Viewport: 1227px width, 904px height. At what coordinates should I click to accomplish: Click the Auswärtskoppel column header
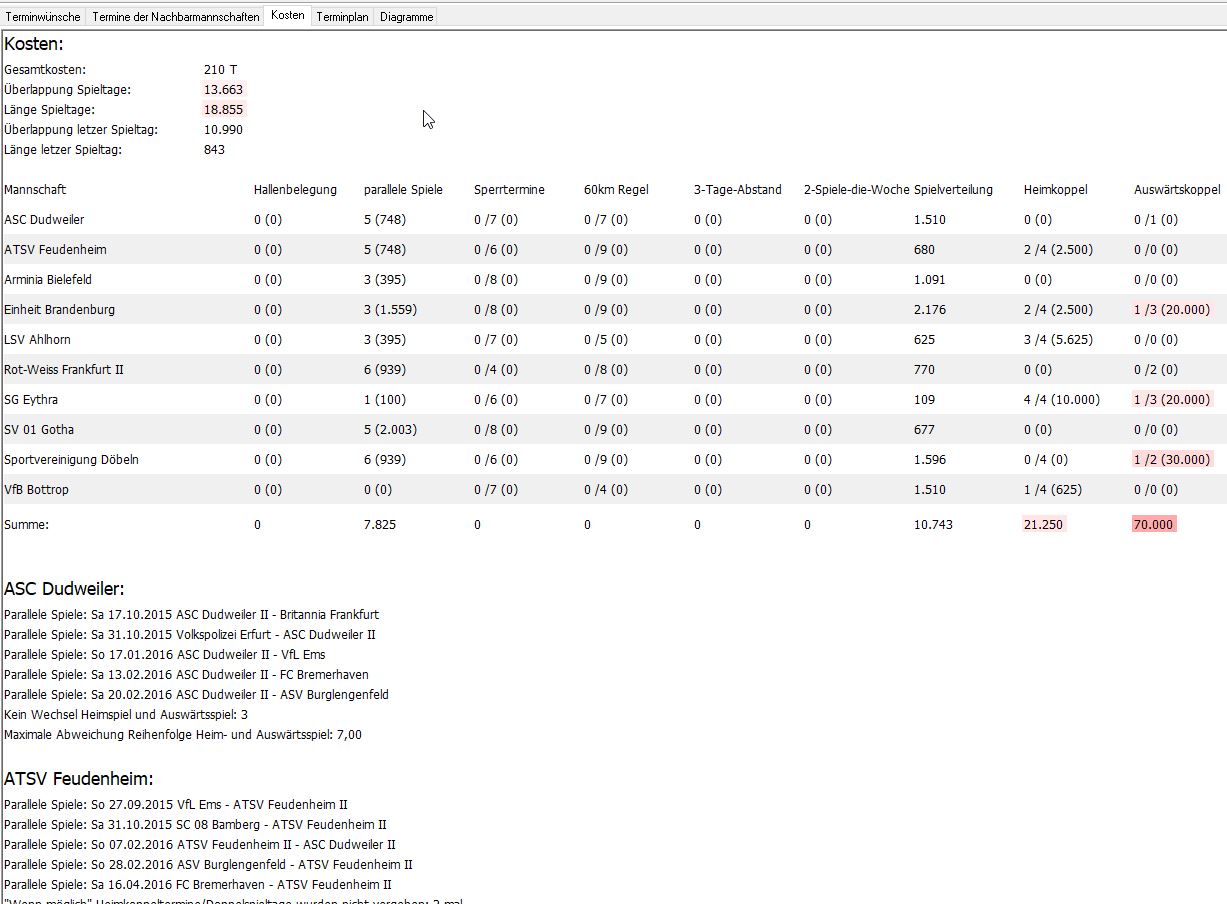point(1177,190)
